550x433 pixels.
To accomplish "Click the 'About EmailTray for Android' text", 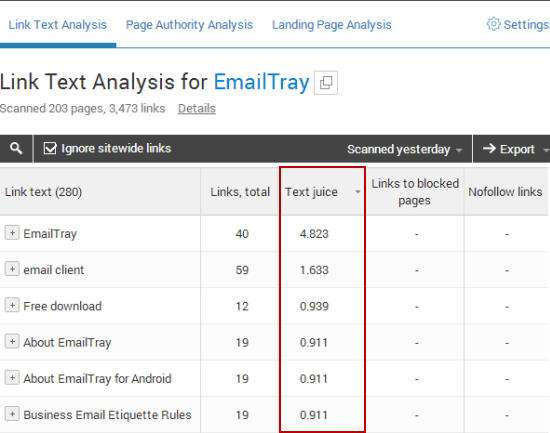I will [x=97, y=379].
